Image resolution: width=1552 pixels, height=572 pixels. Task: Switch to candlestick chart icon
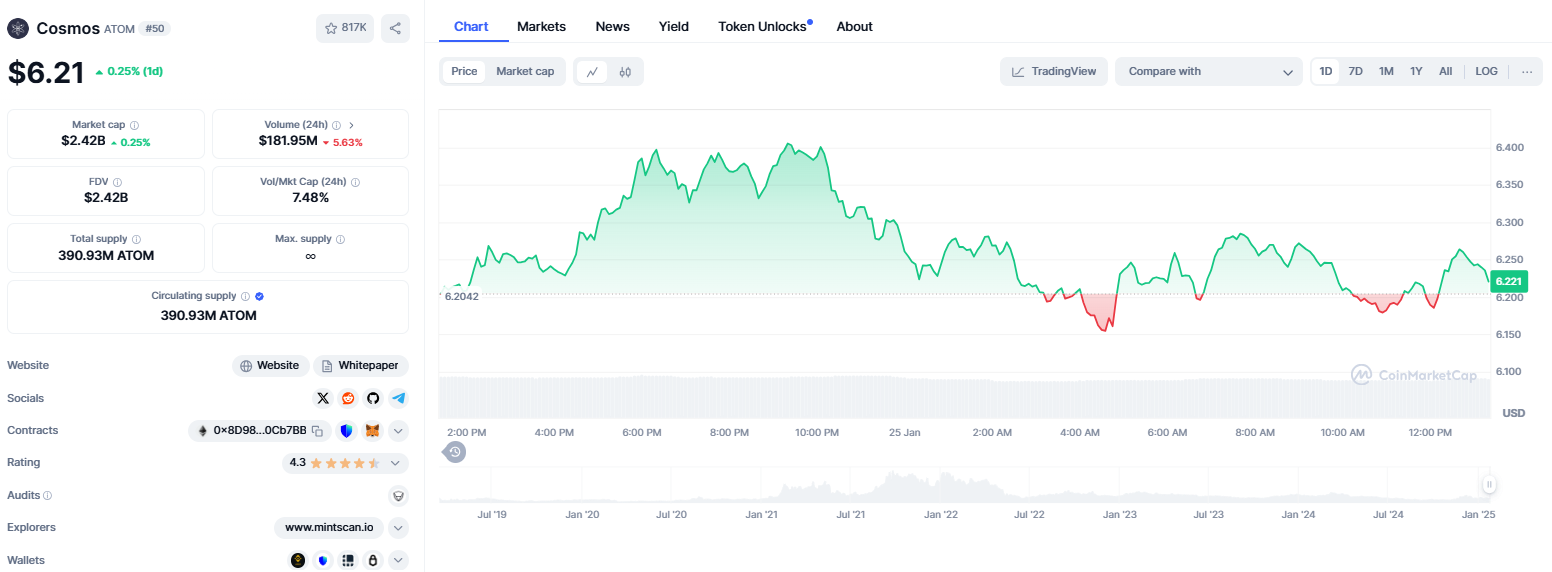pos(625,71)
